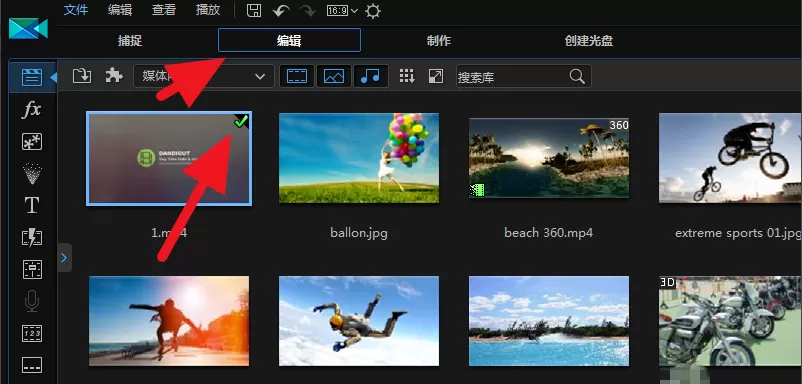The height and width of the screenshot is (384, 802).
Task: Open the transition room lightning icon
Action: (x=32, y=238)
